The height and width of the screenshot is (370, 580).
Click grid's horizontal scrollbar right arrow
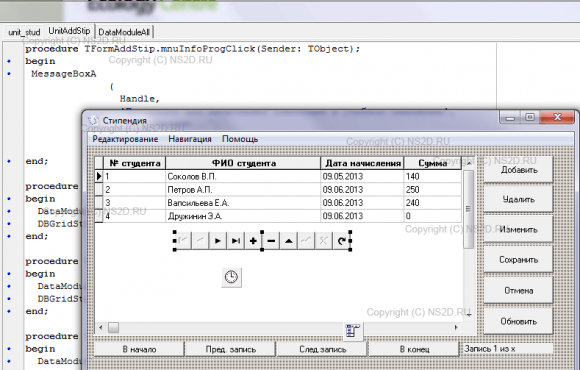[456, 327]
